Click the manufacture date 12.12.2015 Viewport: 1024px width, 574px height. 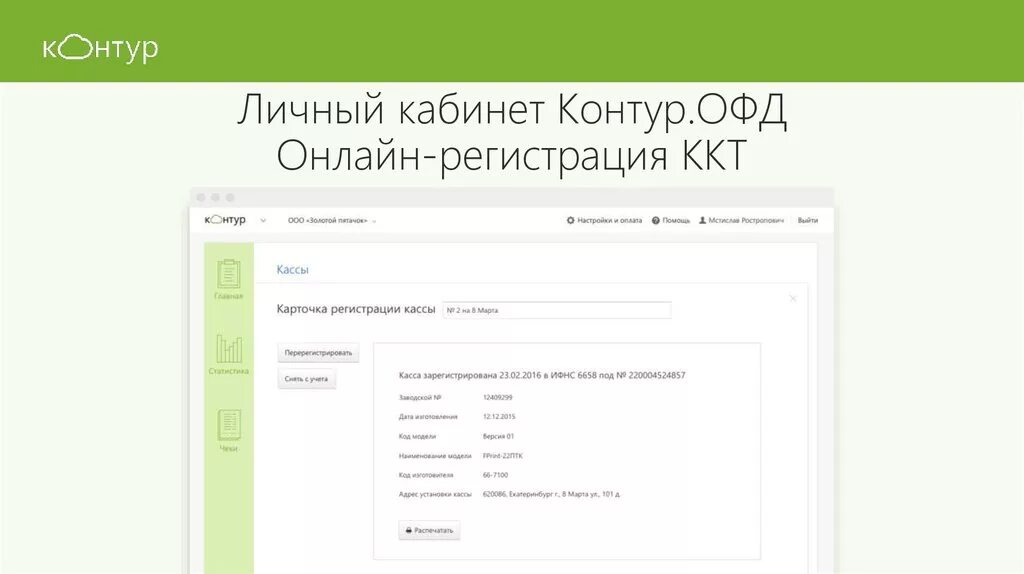(499, 417)
